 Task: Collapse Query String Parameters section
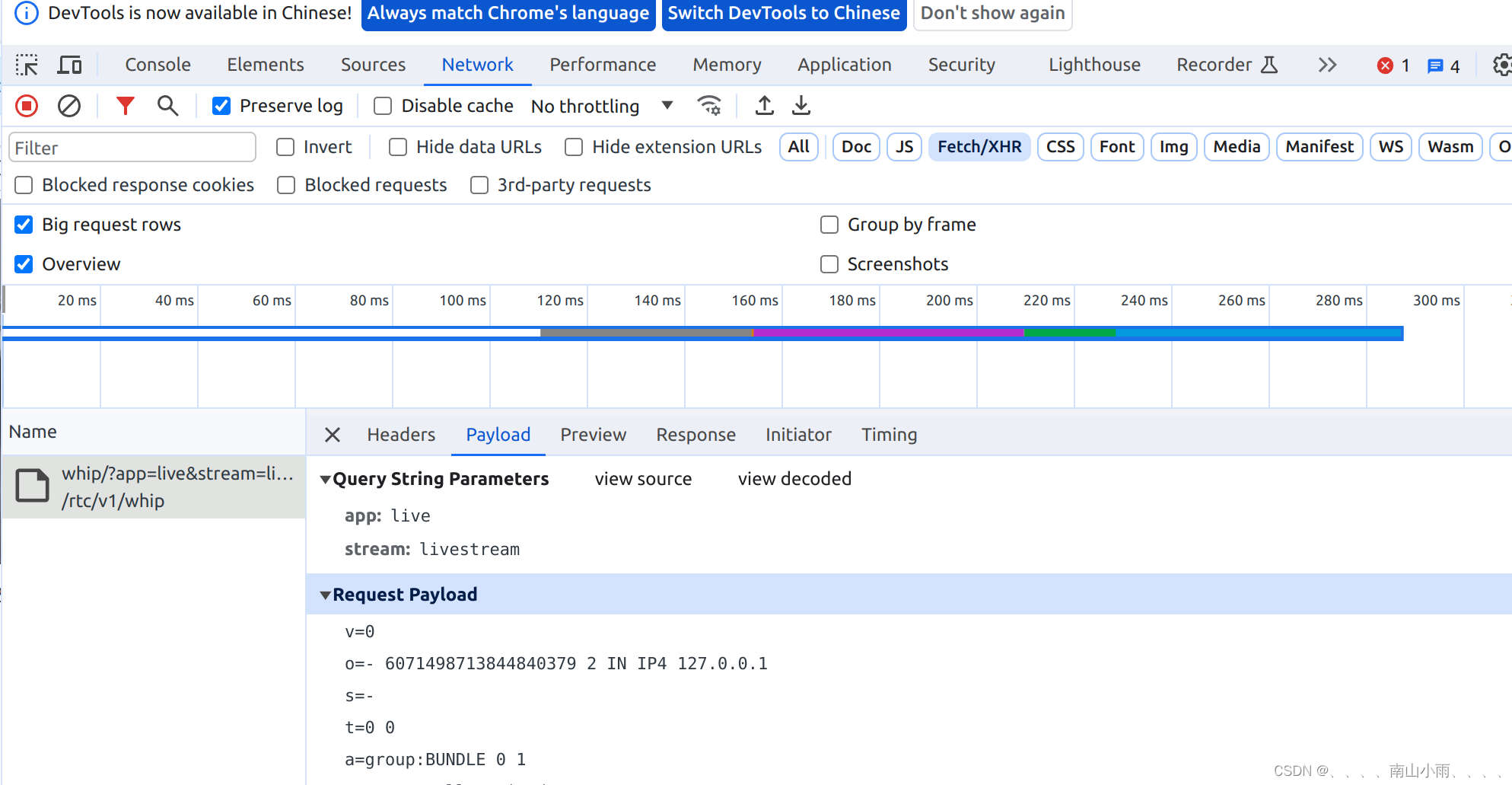tap(325, 480)
